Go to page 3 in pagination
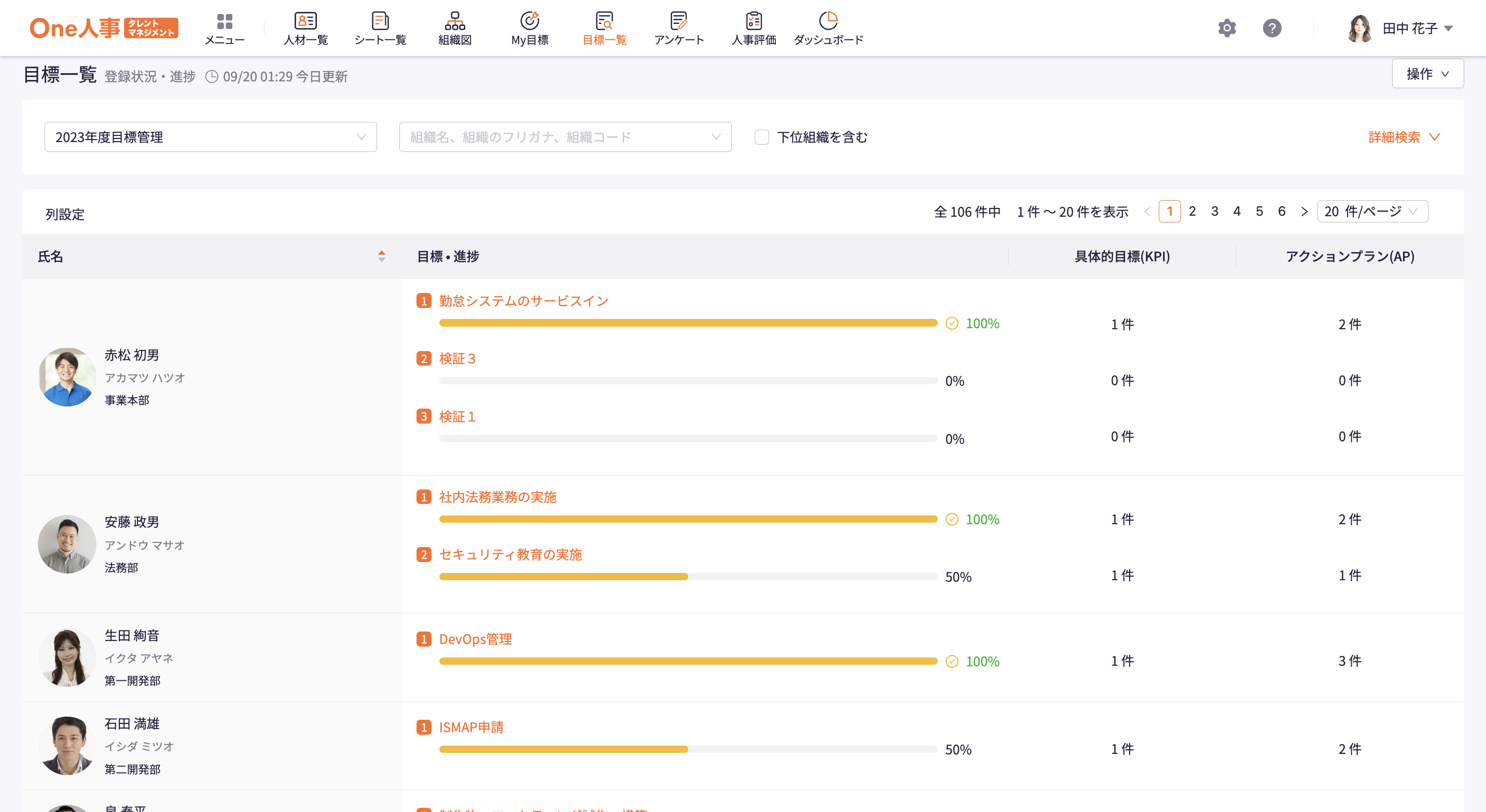The height and width of the screenshot is (812, 1486). (1214, 212)
